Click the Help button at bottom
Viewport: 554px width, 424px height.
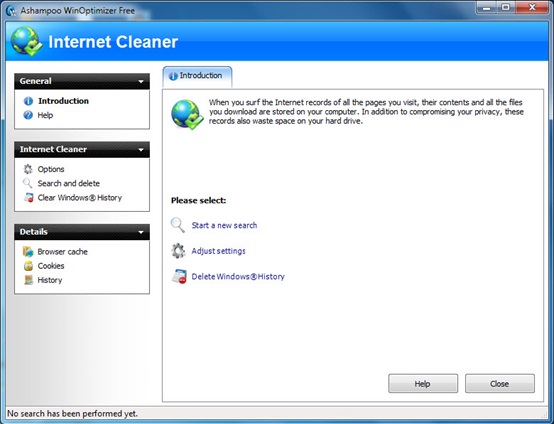[423, 384]
